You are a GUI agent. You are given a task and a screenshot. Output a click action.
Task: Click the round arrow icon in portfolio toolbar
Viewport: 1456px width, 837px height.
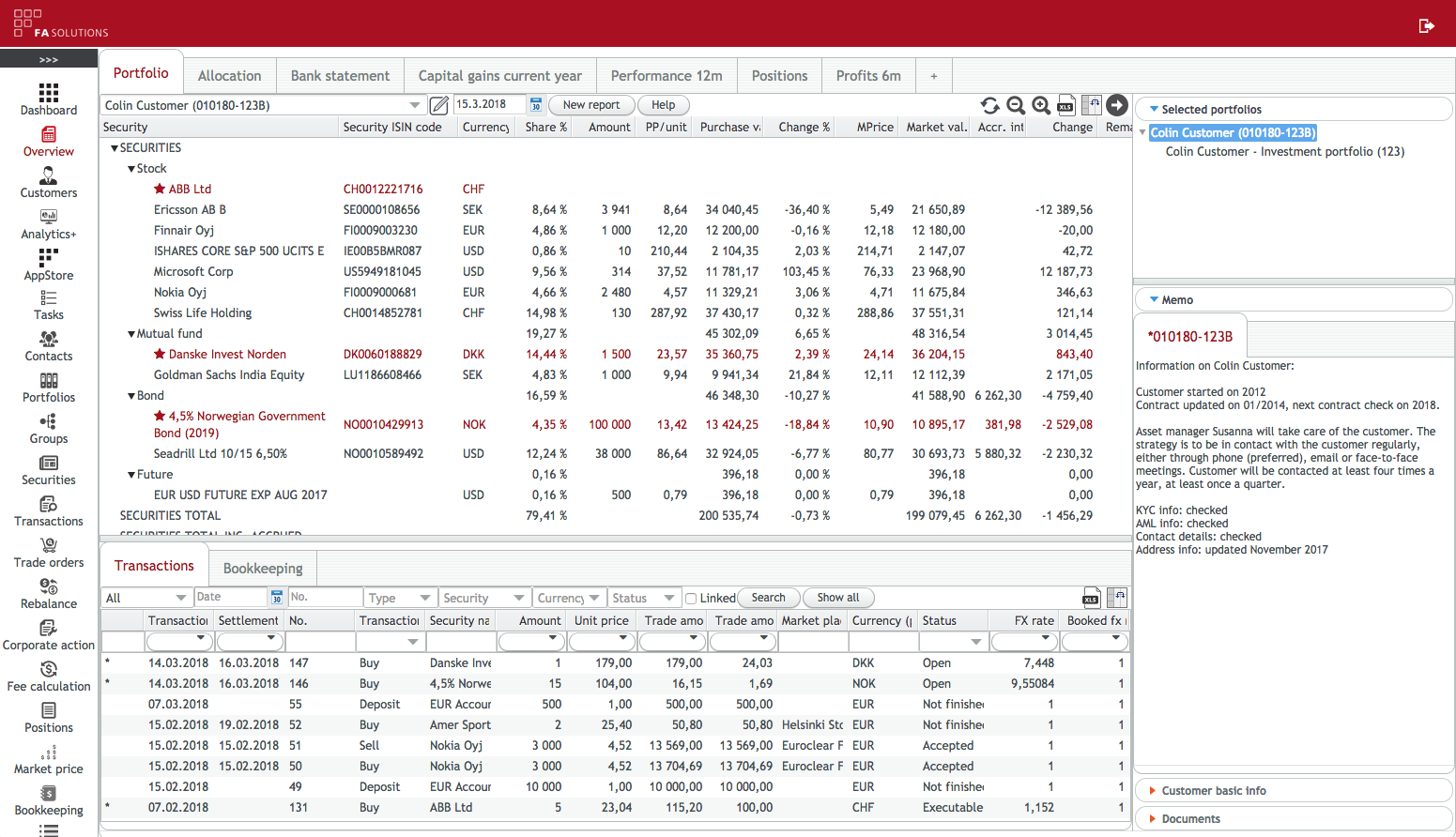pos(1116,105)
